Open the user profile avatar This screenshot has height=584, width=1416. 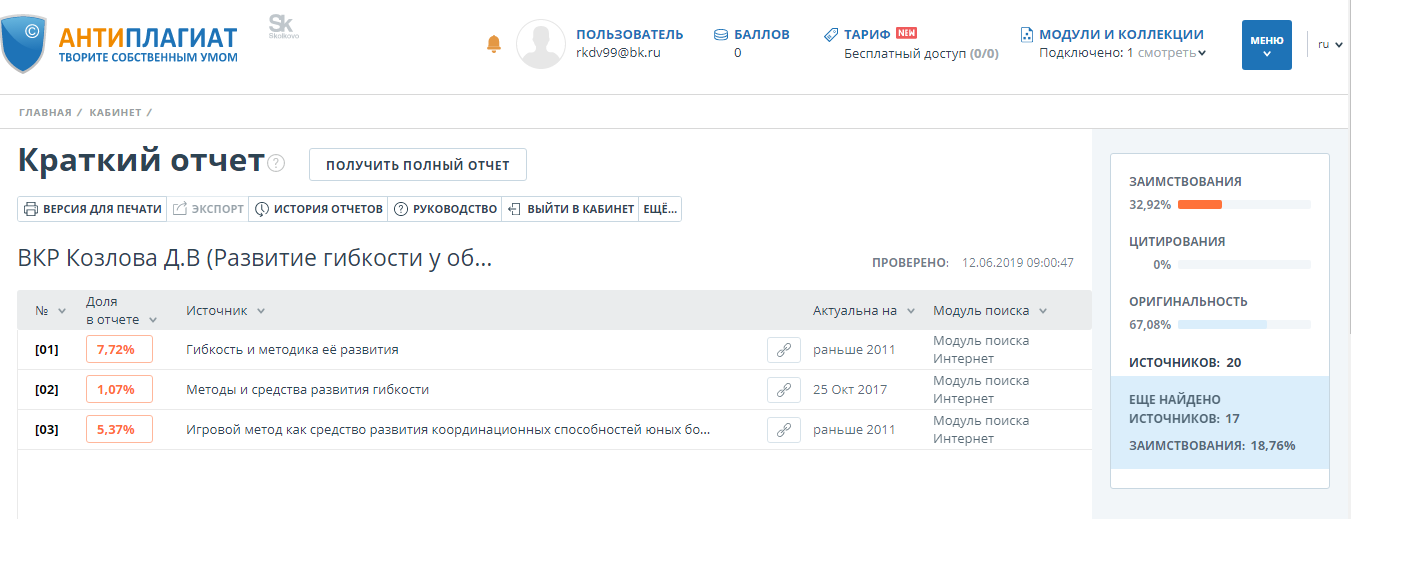pyautogui.click(x=541, y=44)
